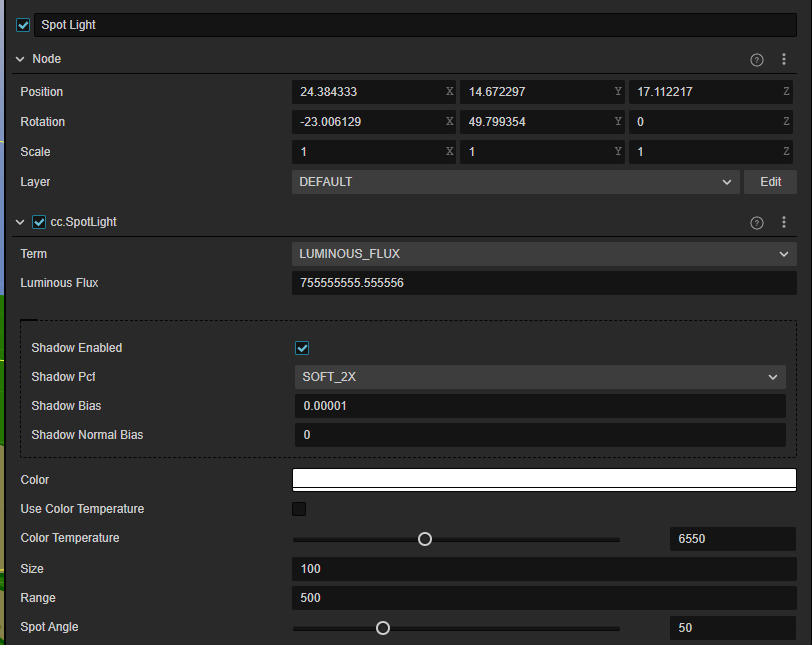The width and height of the screenshot is (812, 645).
Task: Click the Position Y field 14.672297
Action: point(542,92)
